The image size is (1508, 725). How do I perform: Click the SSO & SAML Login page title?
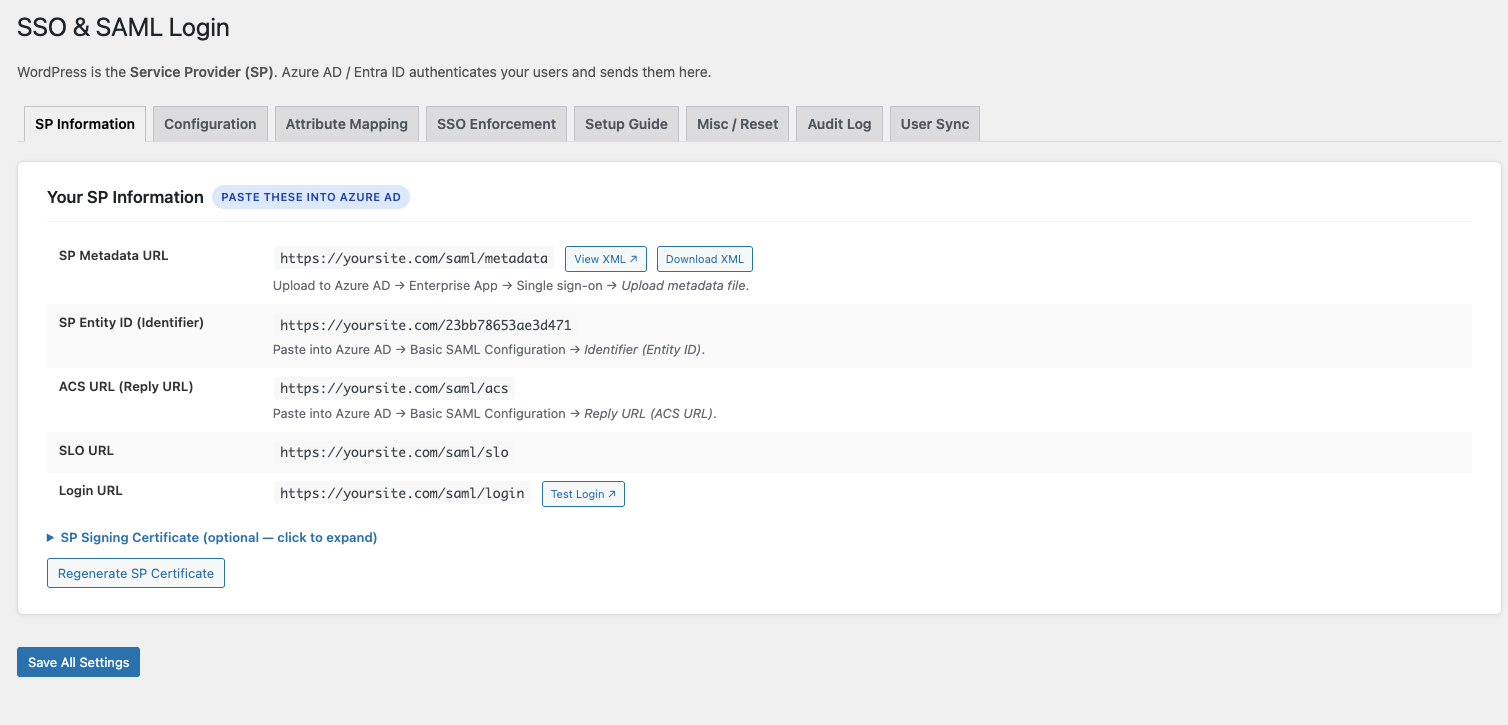pyautogui.click(x=123, y=28)
